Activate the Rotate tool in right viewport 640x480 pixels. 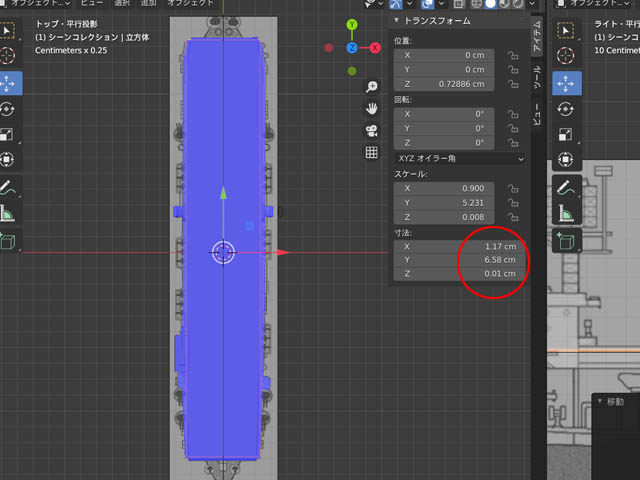pos(566,109)
